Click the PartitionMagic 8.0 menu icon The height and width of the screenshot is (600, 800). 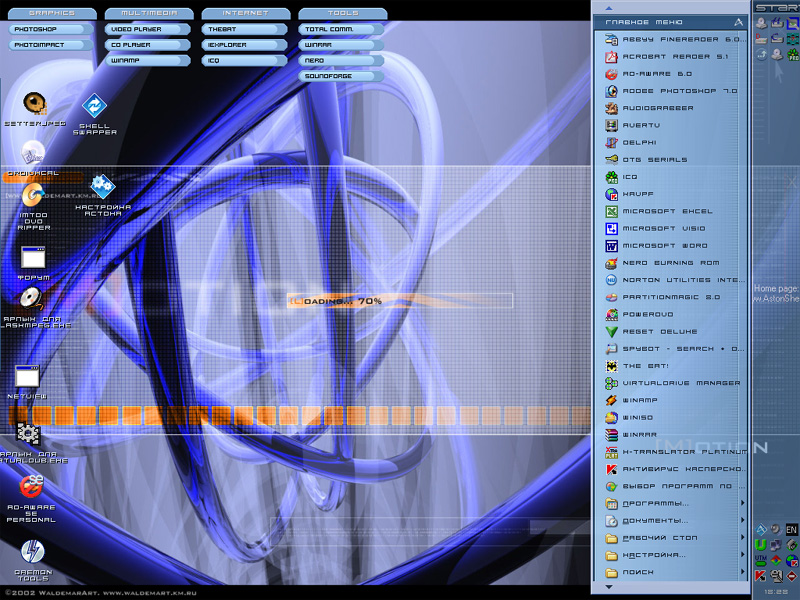tap(611, 297)
